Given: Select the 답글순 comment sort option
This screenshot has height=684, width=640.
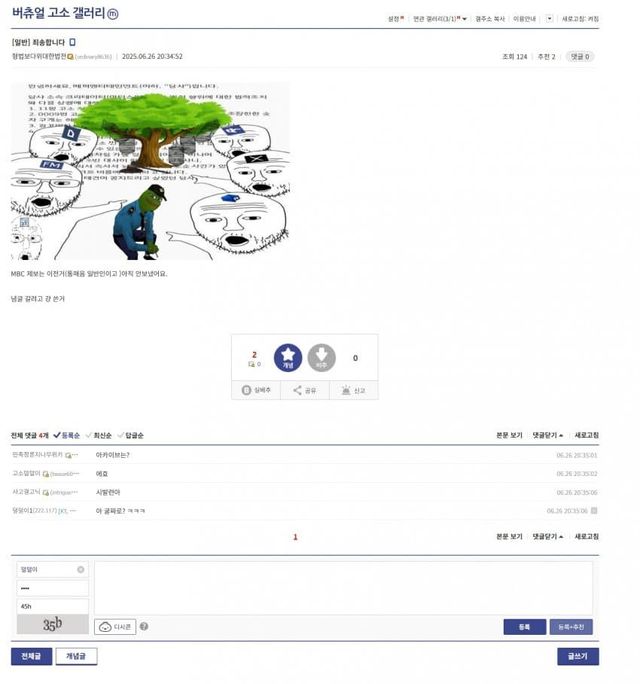Looking at the screenshot, I should click(x=130, y=435).
